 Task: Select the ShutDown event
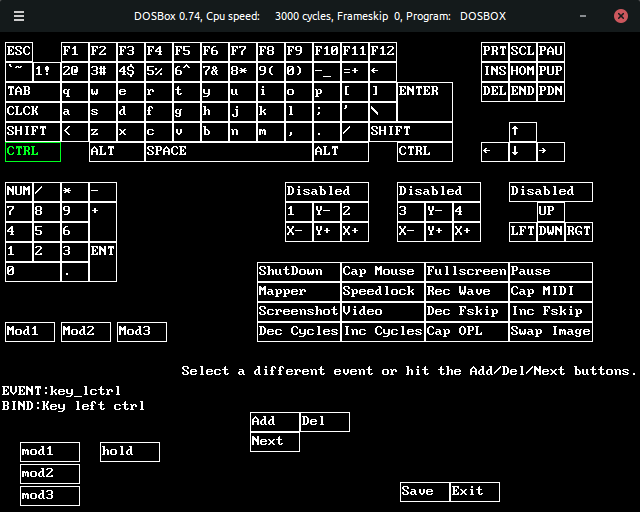(x=299, y=272)
